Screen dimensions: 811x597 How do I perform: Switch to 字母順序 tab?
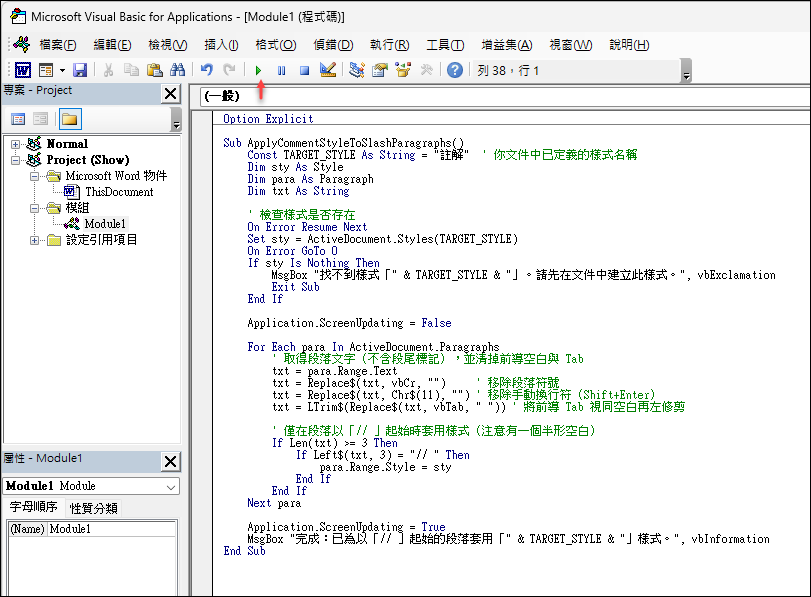click(34, 507)
